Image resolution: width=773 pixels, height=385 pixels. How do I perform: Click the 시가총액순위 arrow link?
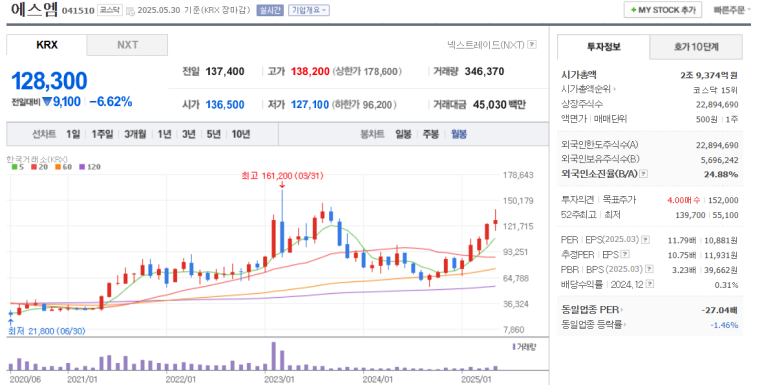point(588,90)
